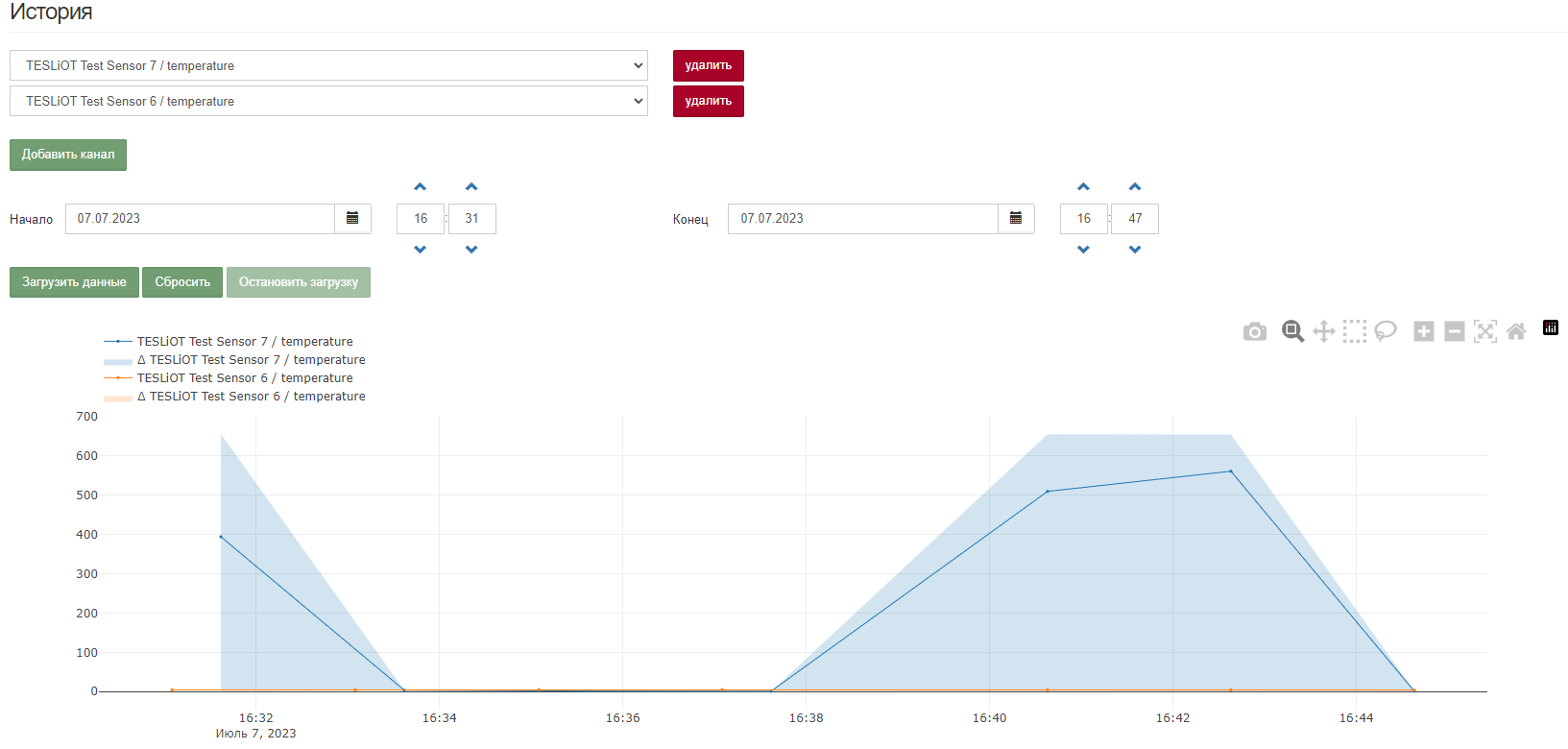1568x749 pixels.
Task: Focus the end date input field
Action: pyautogui.click(x=863, y=218)
